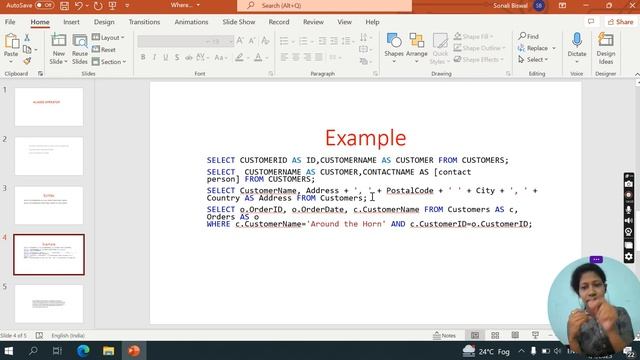Click the recorder settings gear icon
640x360 pixels.
629,256
